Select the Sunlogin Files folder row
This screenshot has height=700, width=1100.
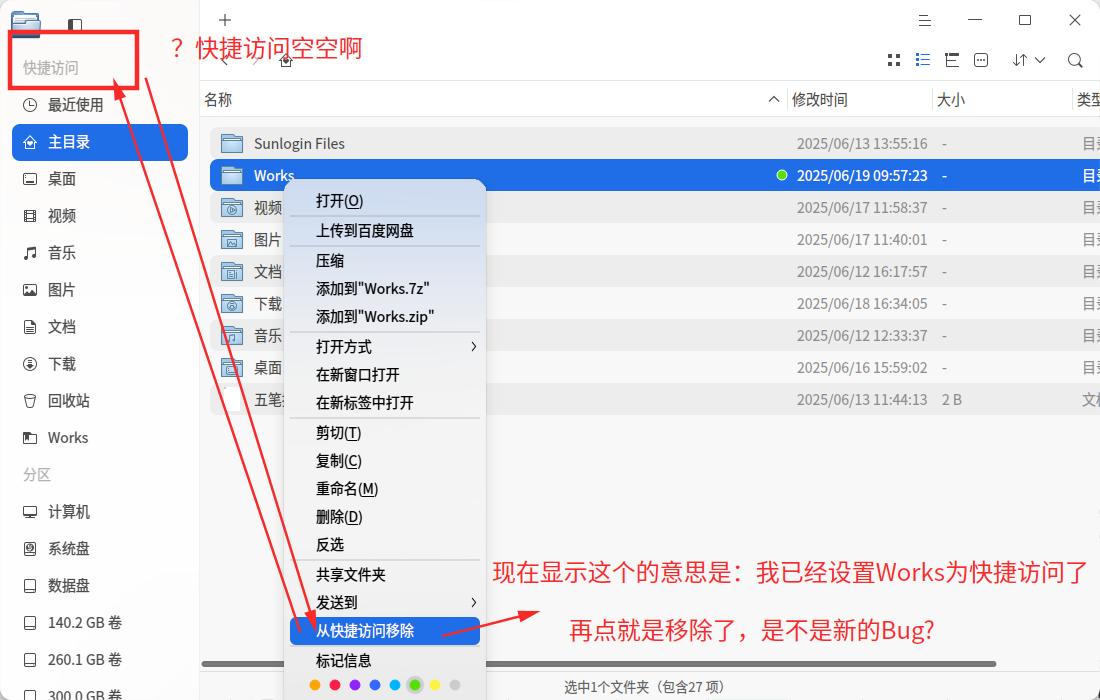tap(655, 144)
